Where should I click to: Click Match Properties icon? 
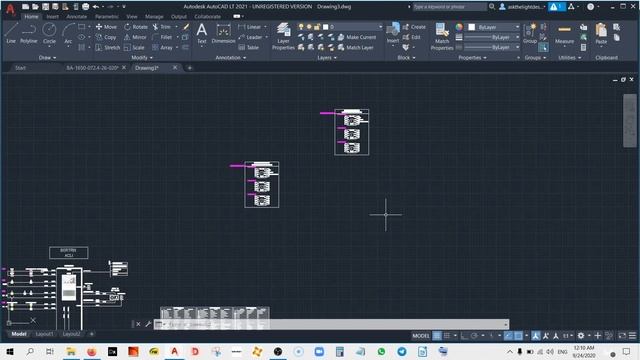click(x=442, y=36)
